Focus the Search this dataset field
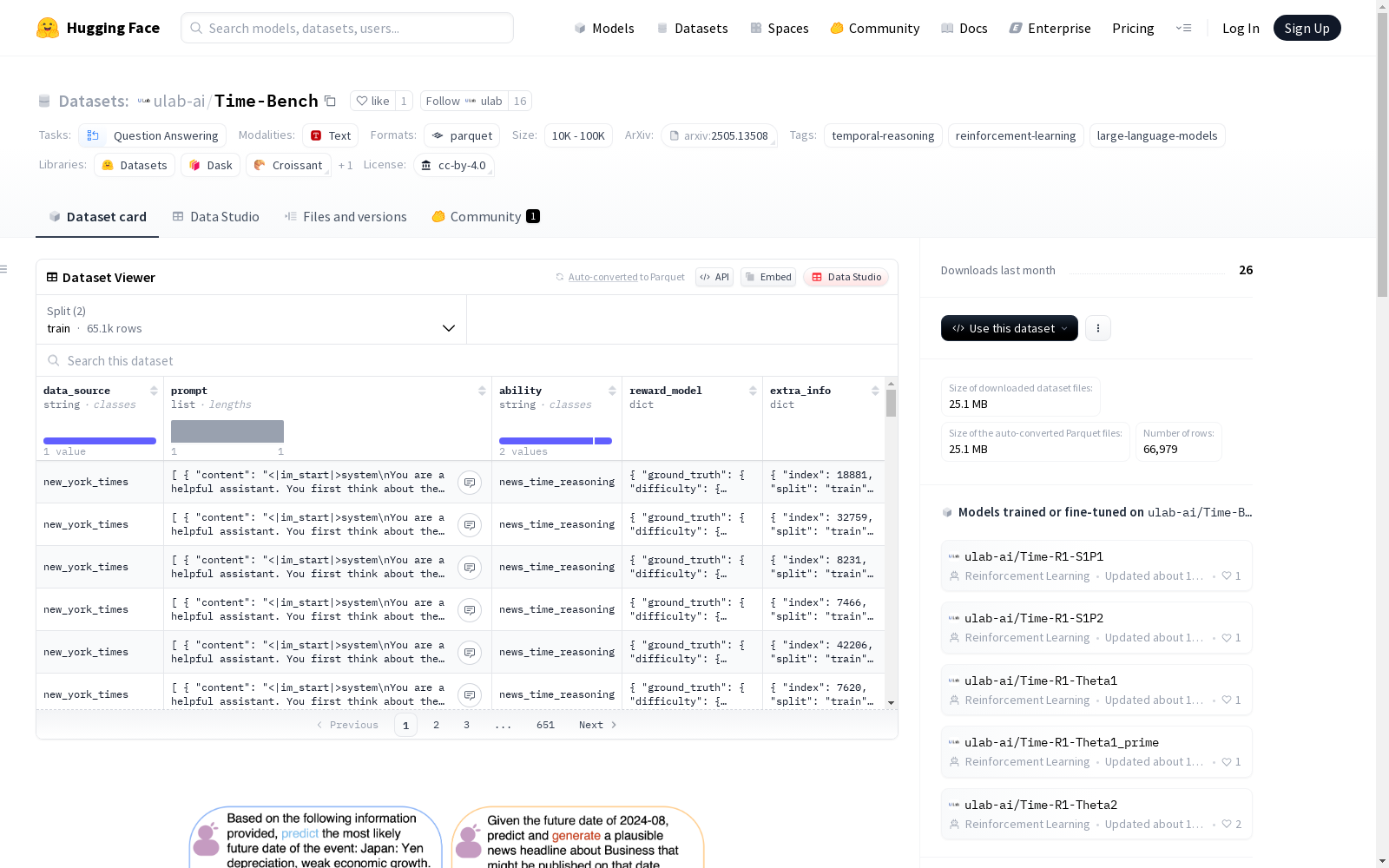Viewport: 1389px width, 868px height. (x=467, y=360)
